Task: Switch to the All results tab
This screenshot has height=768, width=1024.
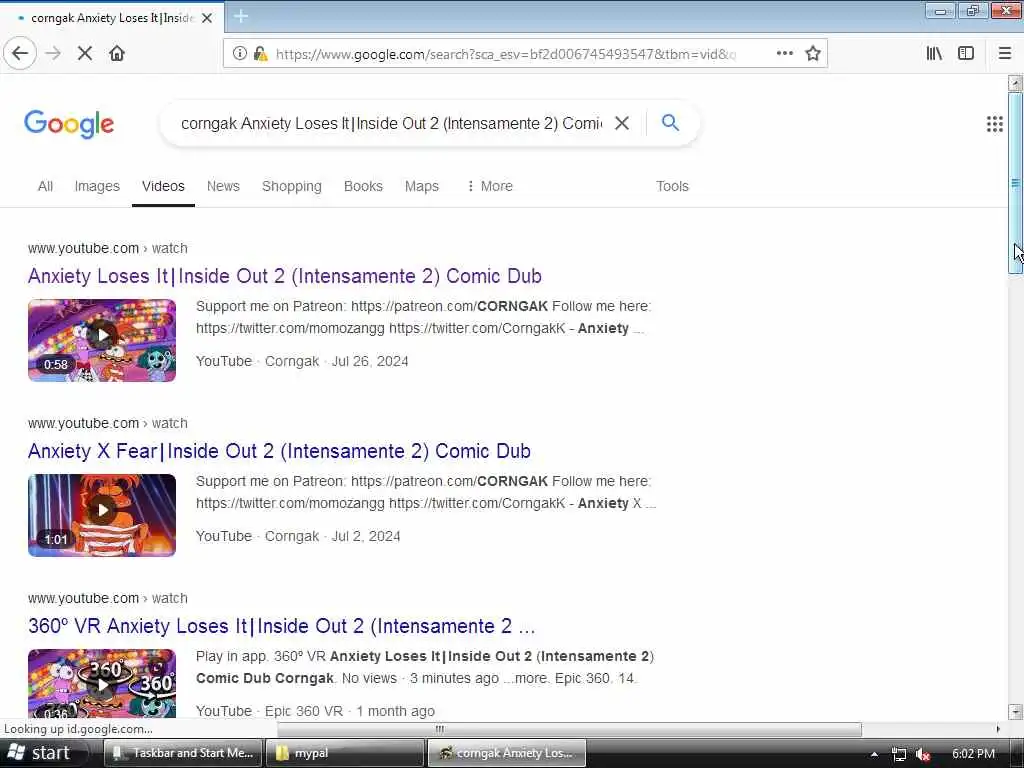Action: [x=45, y=186]
